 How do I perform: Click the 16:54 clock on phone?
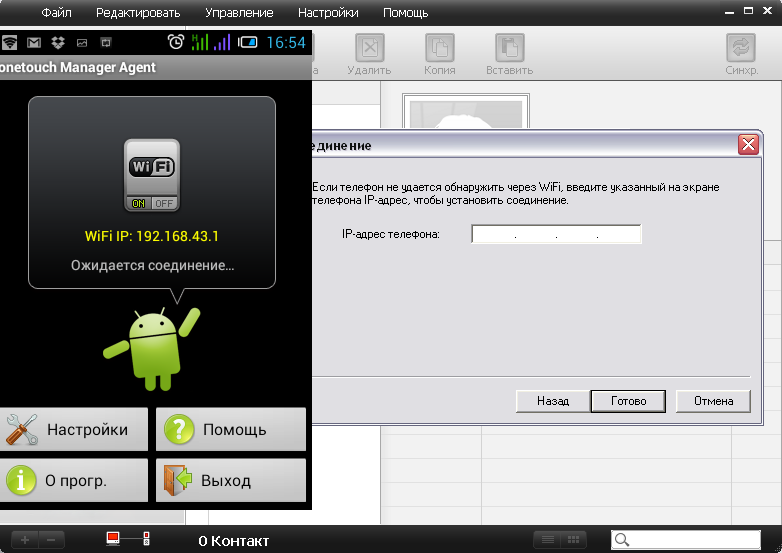pos(286,42)
